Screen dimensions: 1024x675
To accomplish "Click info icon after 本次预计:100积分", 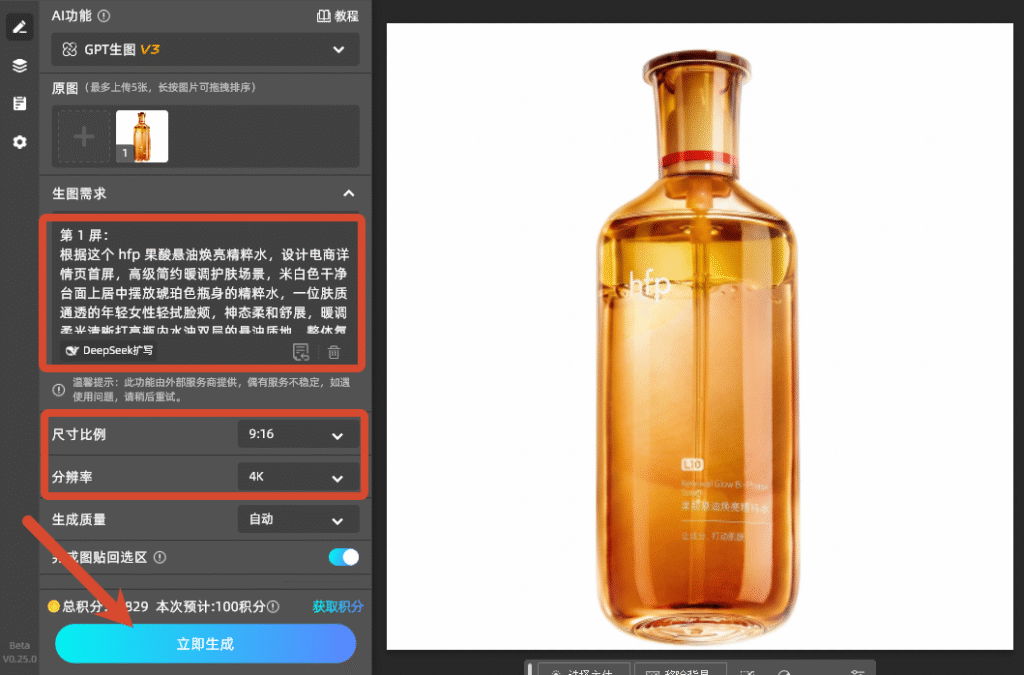I will (273, 606).
